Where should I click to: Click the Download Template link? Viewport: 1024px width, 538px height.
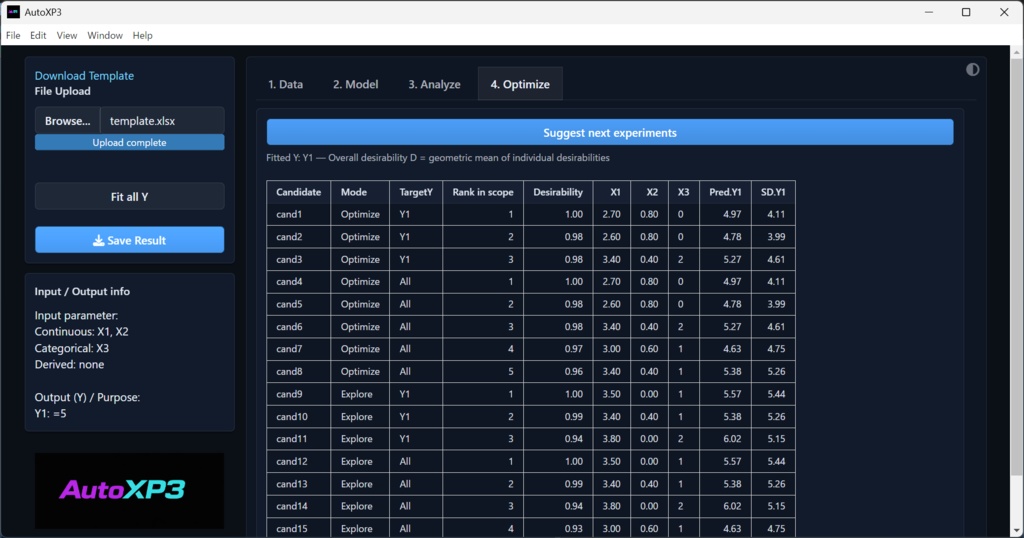84,76
